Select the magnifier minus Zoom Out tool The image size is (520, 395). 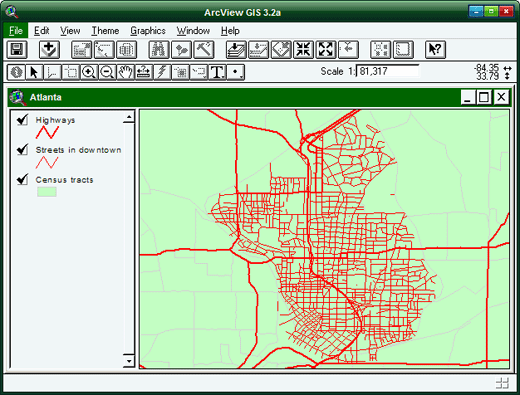coord(107,72)
